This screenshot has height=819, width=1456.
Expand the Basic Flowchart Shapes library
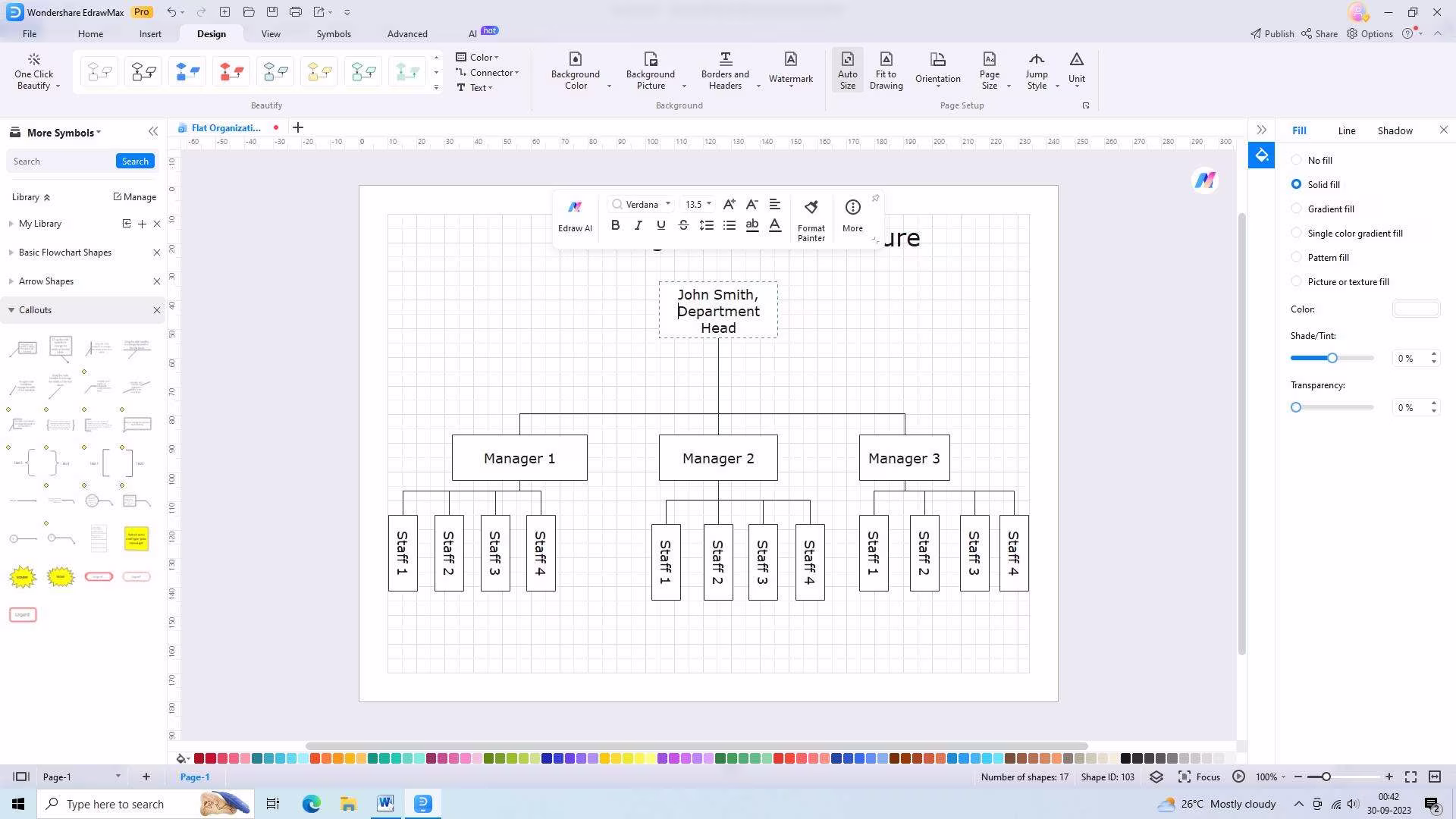(x=11, y=253)
